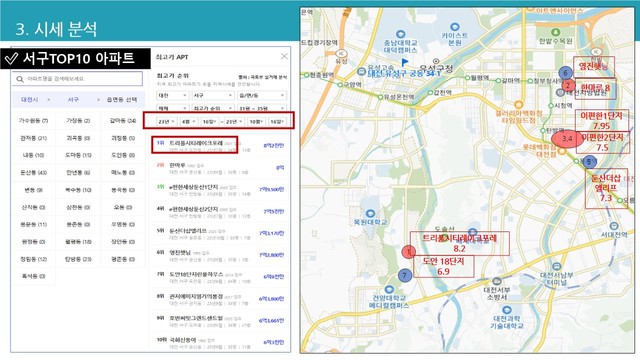
Task: Choose the 둔산동 (43) neighborhood
Action: pyautogui.click(x=33, y=173)
